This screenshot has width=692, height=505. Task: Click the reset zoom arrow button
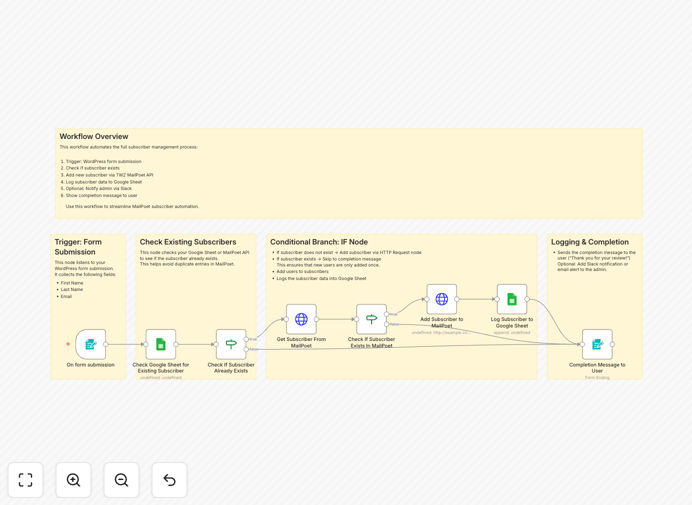pos(169,480)
